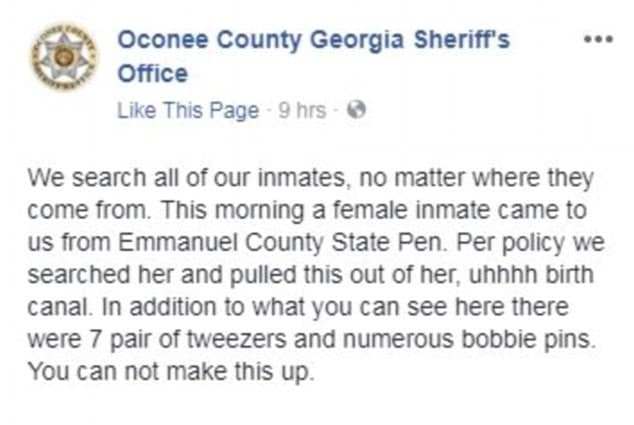Open the 9 hrs timestamp permalink

coord(302,110)
